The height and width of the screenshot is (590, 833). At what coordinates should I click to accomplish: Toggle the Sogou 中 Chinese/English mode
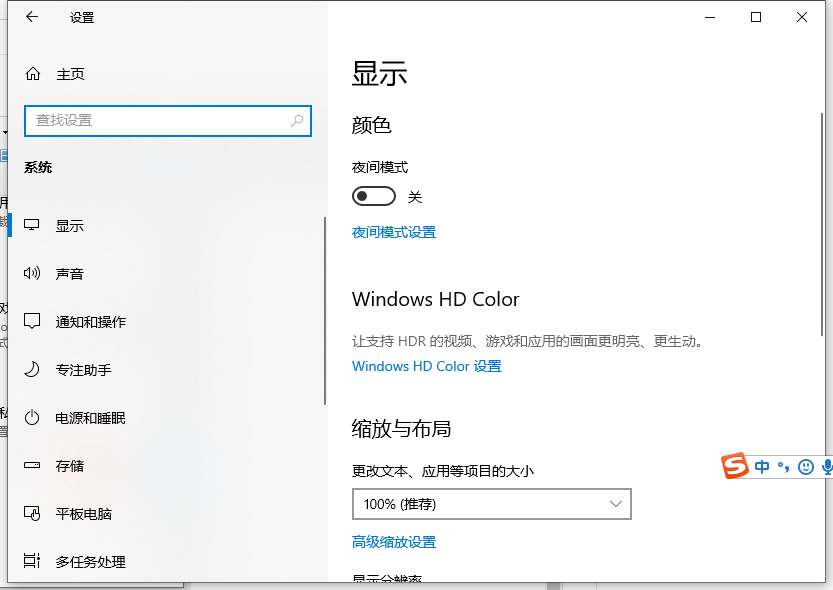763,467
